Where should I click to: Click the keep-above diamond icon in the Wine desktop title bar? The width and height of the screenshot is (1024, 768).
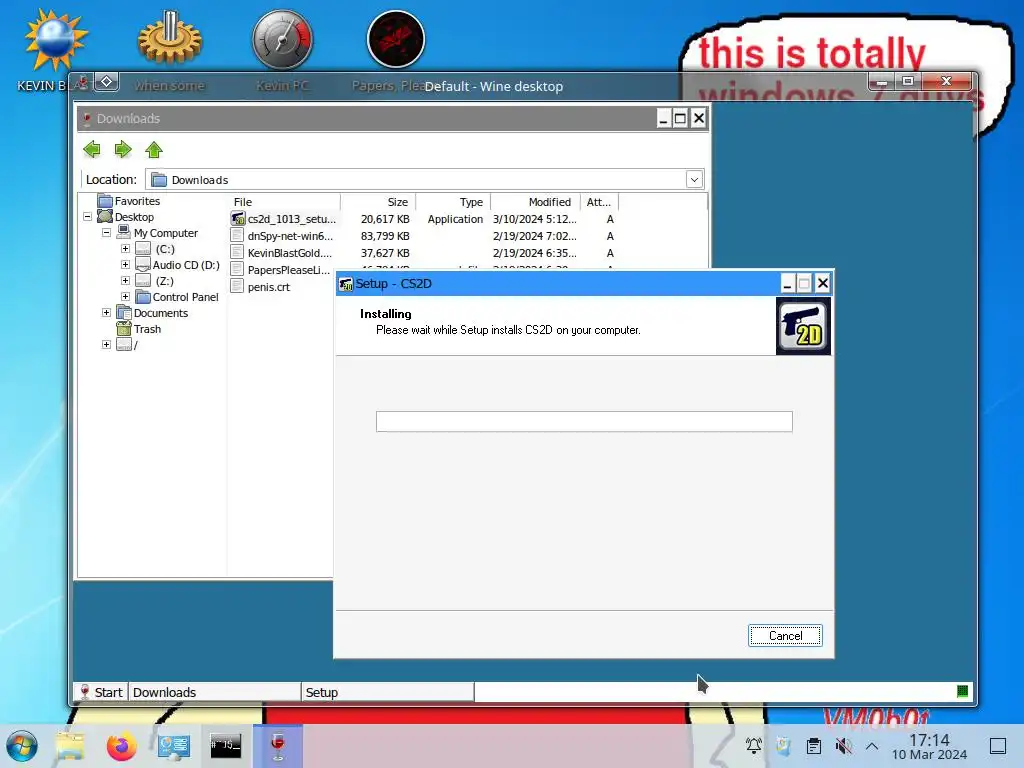coord(106,82)
